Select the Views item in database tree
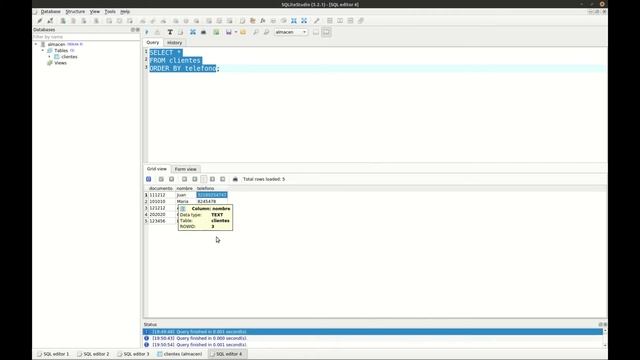Image resolution: width=640 pixels, height=360 pixels. coord(60,63)
